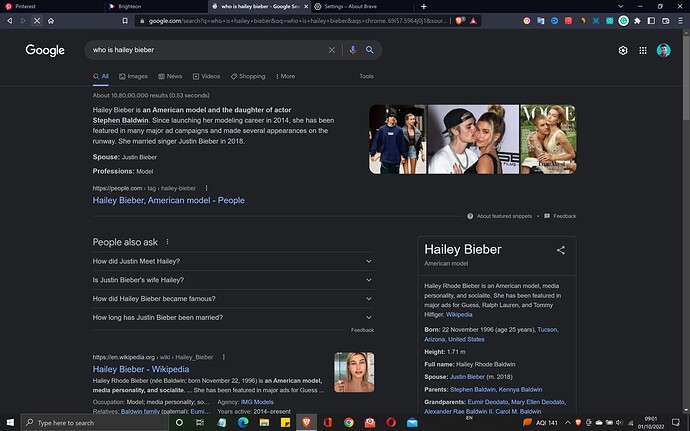690x431 pixels.
Task: Open "Hailey Bieber, American model - People" link
Action: coord(168,200)
